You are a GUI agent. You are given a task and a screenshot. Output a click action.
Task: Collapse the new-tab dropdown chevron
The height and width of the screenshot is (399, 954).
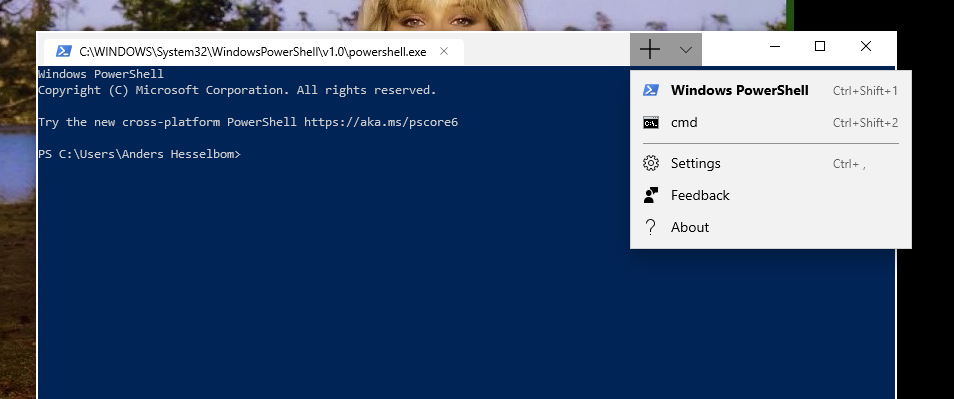tap(686, 50)
